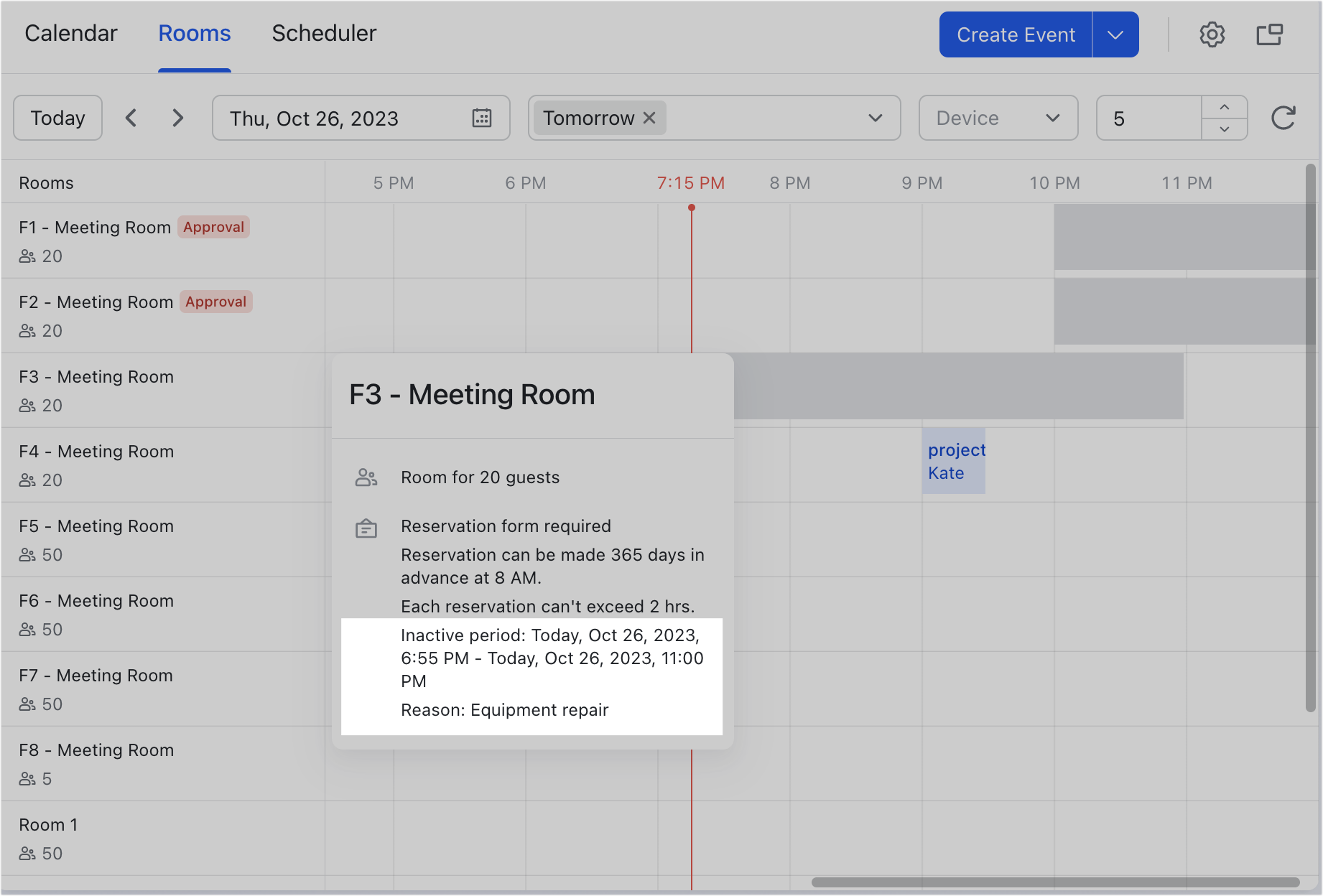Click the guests icon beside F5 Meeting Room
This screenshot has width=1323, height=896.
[27, 554]
